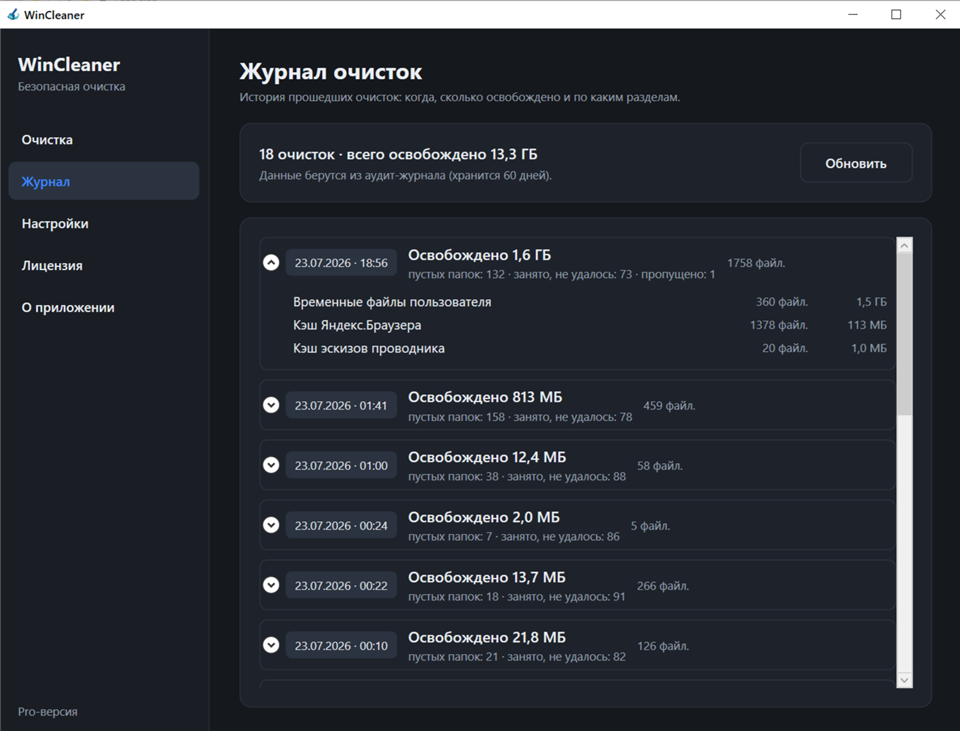960x731 pixels.
Task: Expand the 23.07.2026 01:41 cleanup entry
Action: [x=271, y=405]
